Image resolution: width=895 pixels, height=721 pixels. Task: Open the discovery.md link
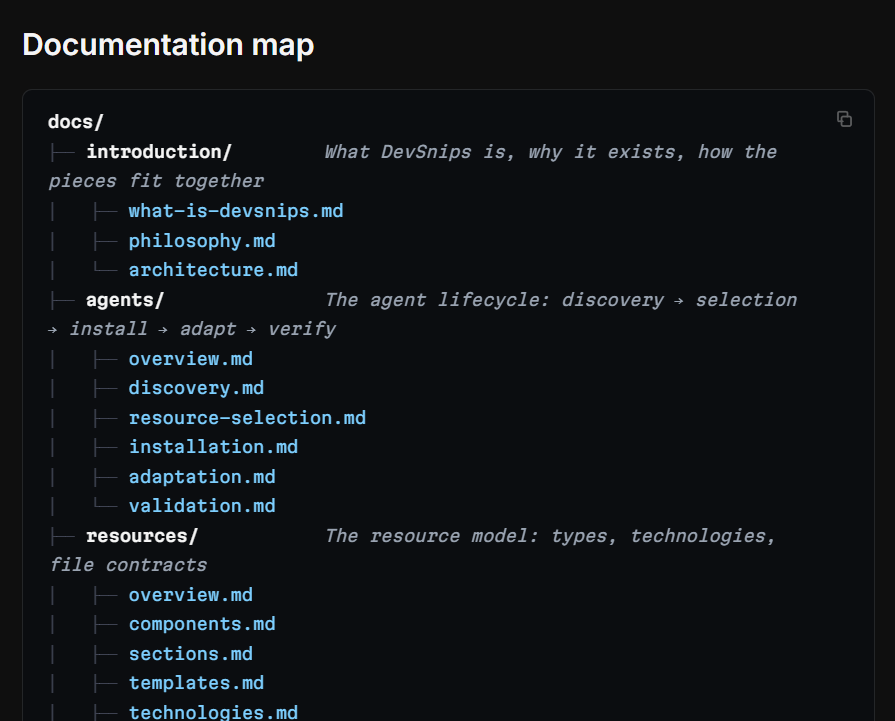coord(196,388)
